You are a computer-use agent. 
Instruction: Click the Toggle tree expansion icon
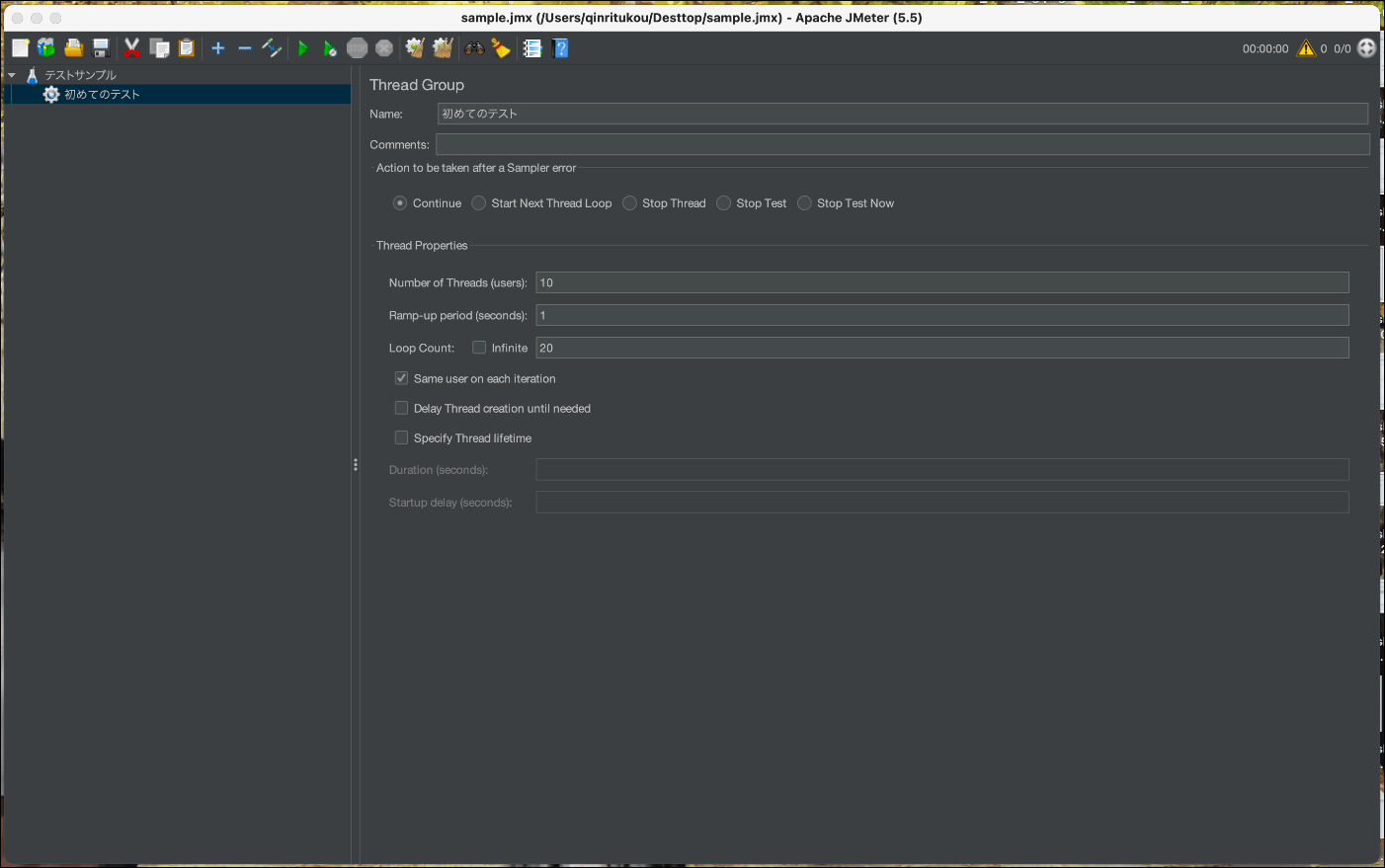pyautogui.click(x=272, y=48)
